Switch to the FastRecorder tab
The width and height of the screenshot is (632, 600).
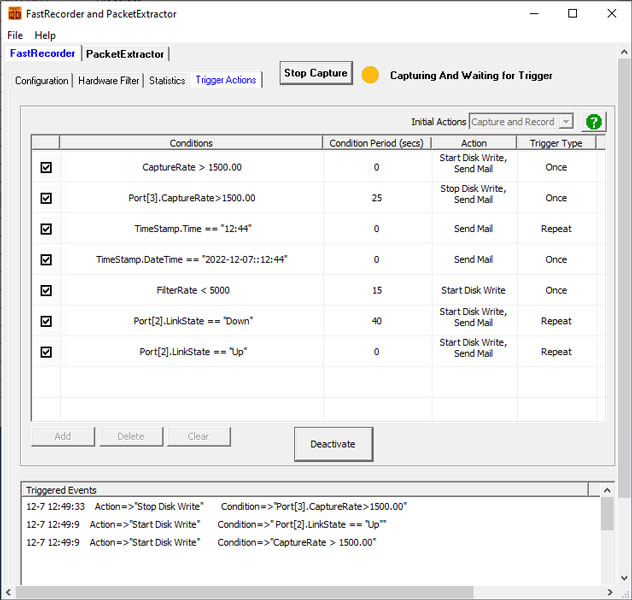click(x=42, y=54)
